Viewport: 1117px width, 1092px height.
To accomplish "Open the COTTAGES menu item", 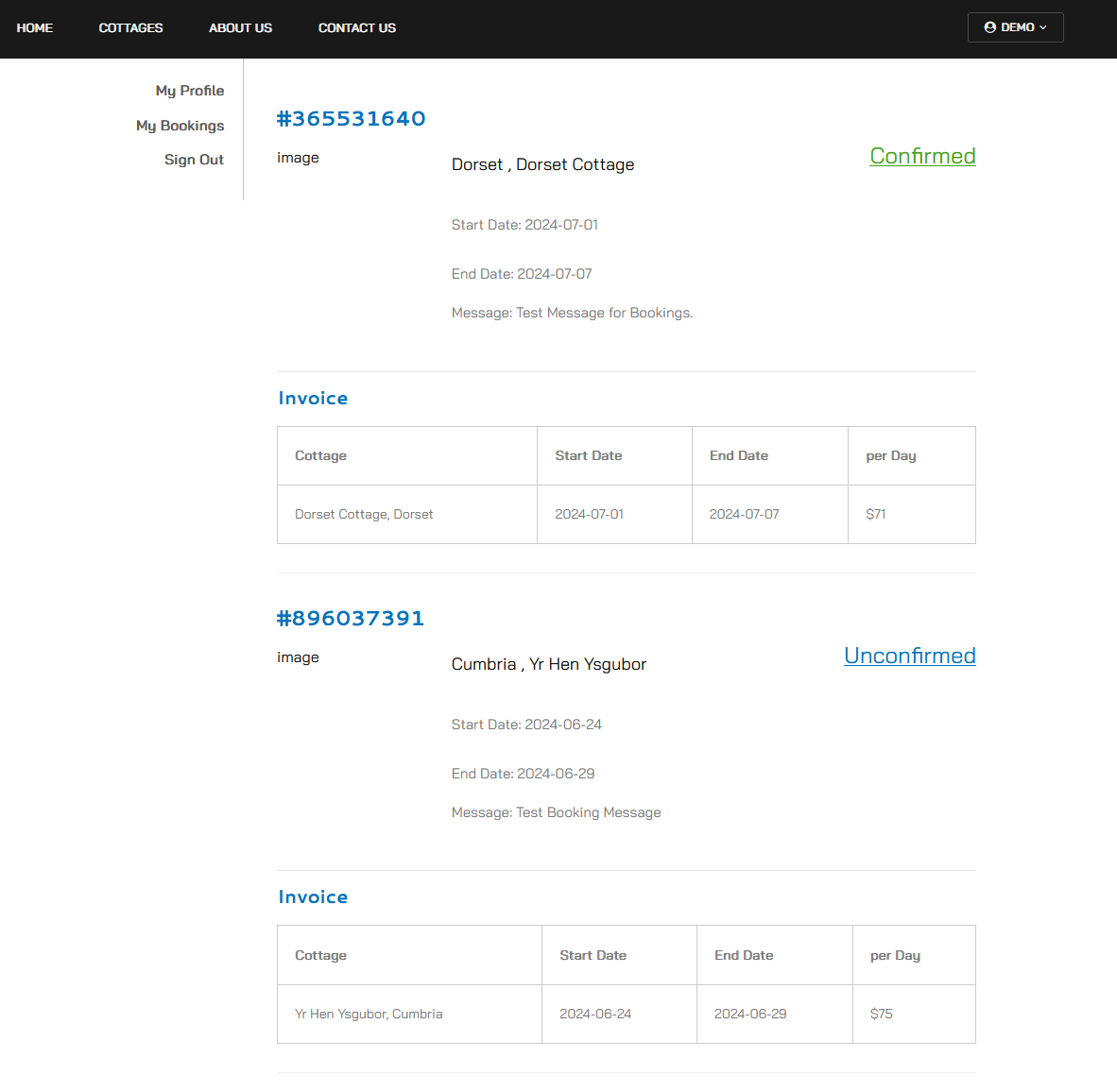I will pyautogui.click(x=130, y=28).
